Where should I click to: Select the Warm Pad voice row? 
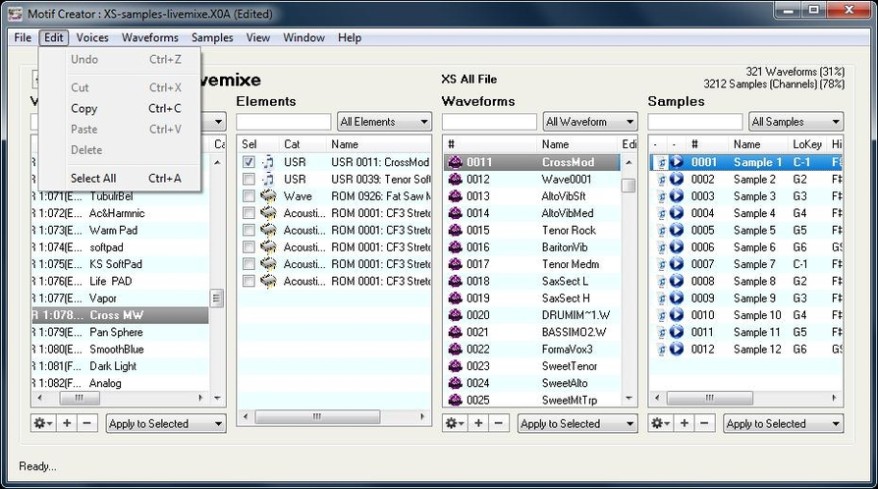click(120, 230)
